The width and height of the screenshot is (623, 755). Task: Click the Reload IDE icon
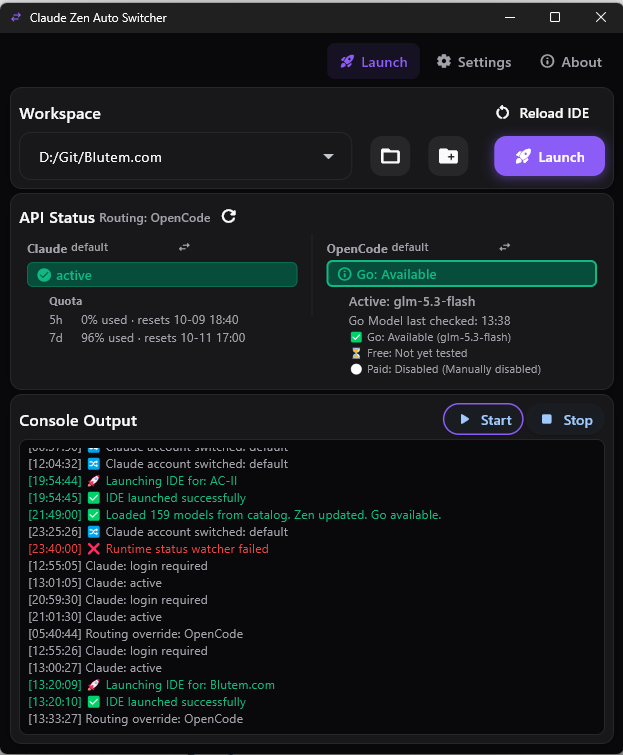502,113
